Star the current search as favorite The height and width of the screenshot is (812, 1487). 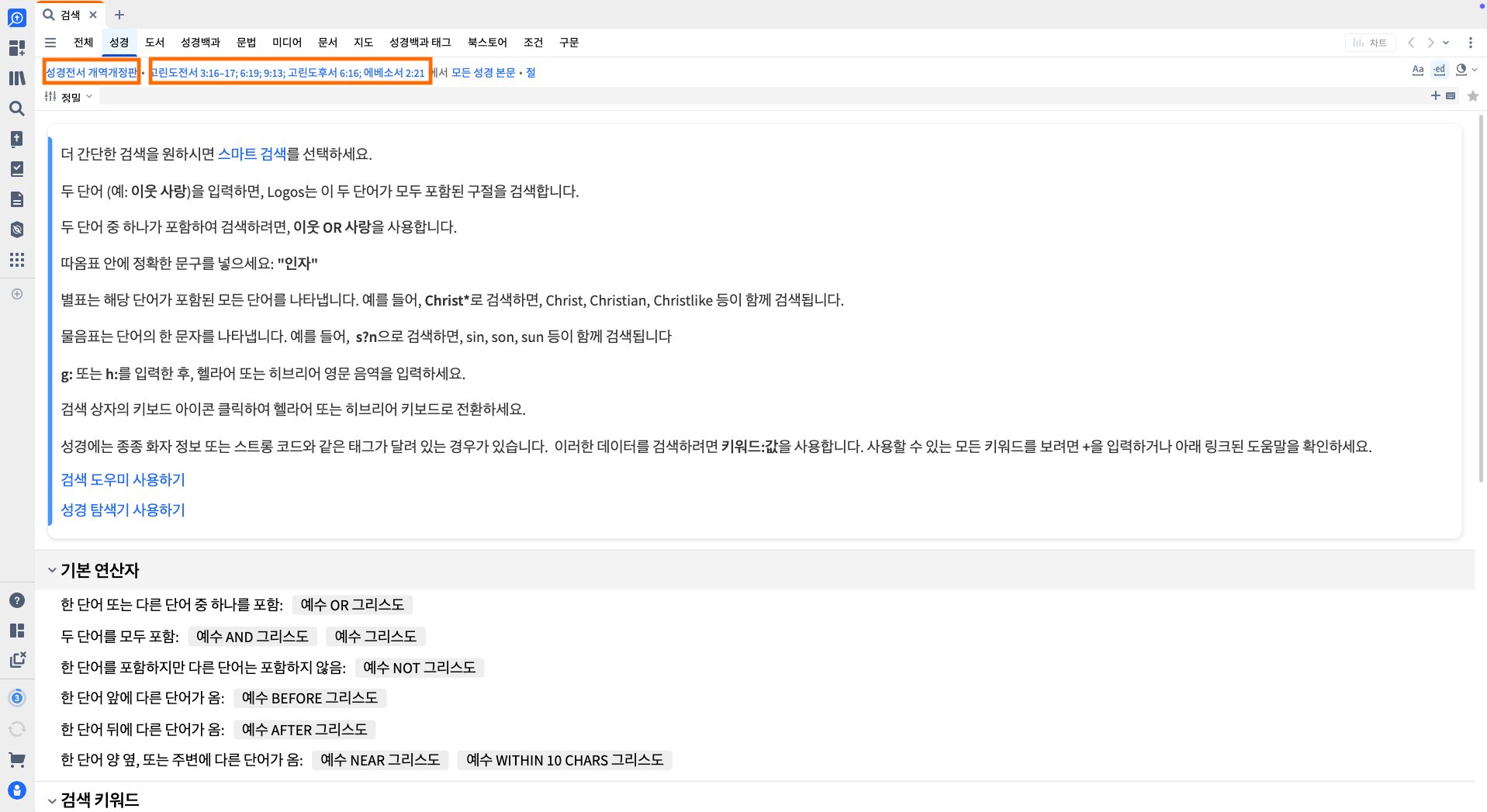pos(1473,96)
